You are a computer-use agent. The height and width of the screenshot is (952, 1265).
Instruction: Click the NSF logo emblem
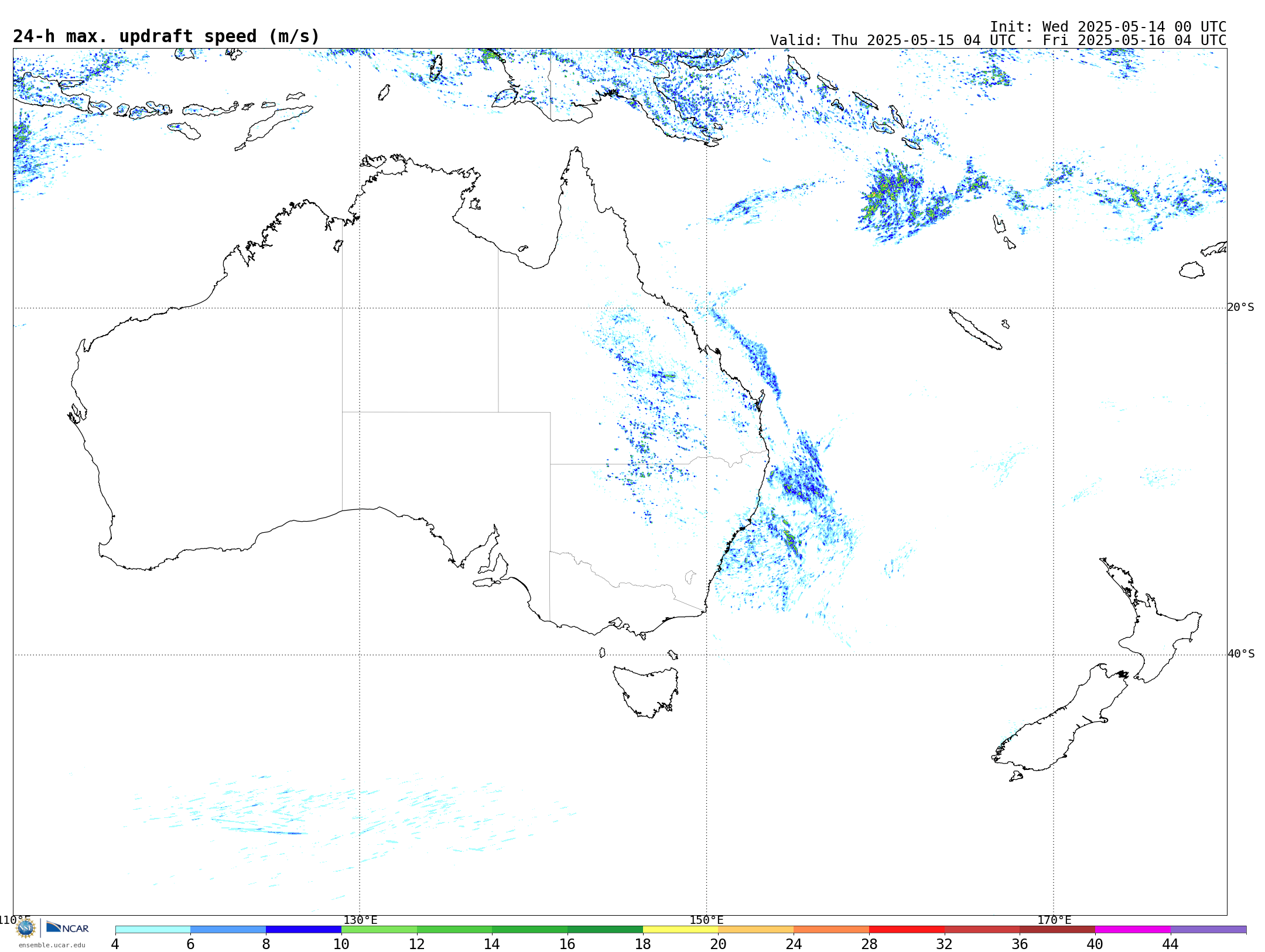(26, 928)
